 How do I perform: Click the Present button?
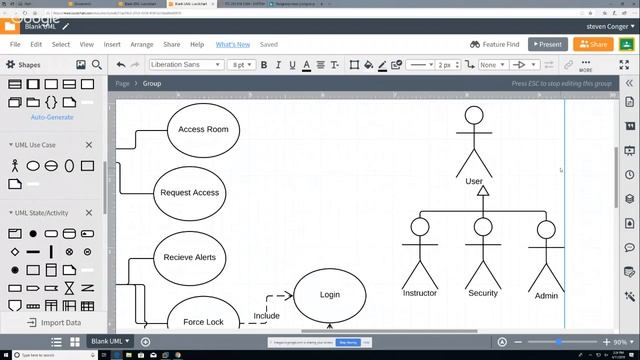pos(548,44)
